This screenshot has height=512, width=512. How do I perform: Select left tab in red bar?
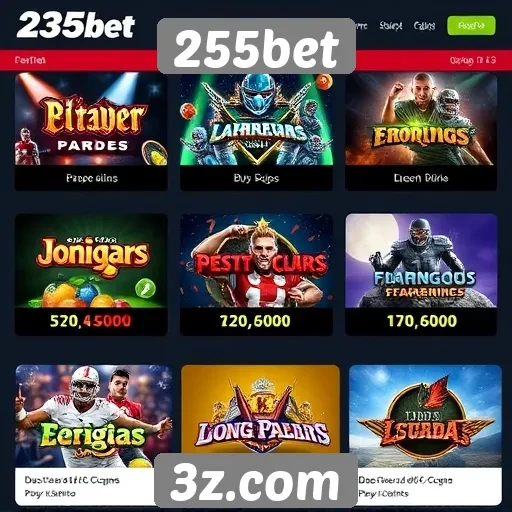[30, 60]
